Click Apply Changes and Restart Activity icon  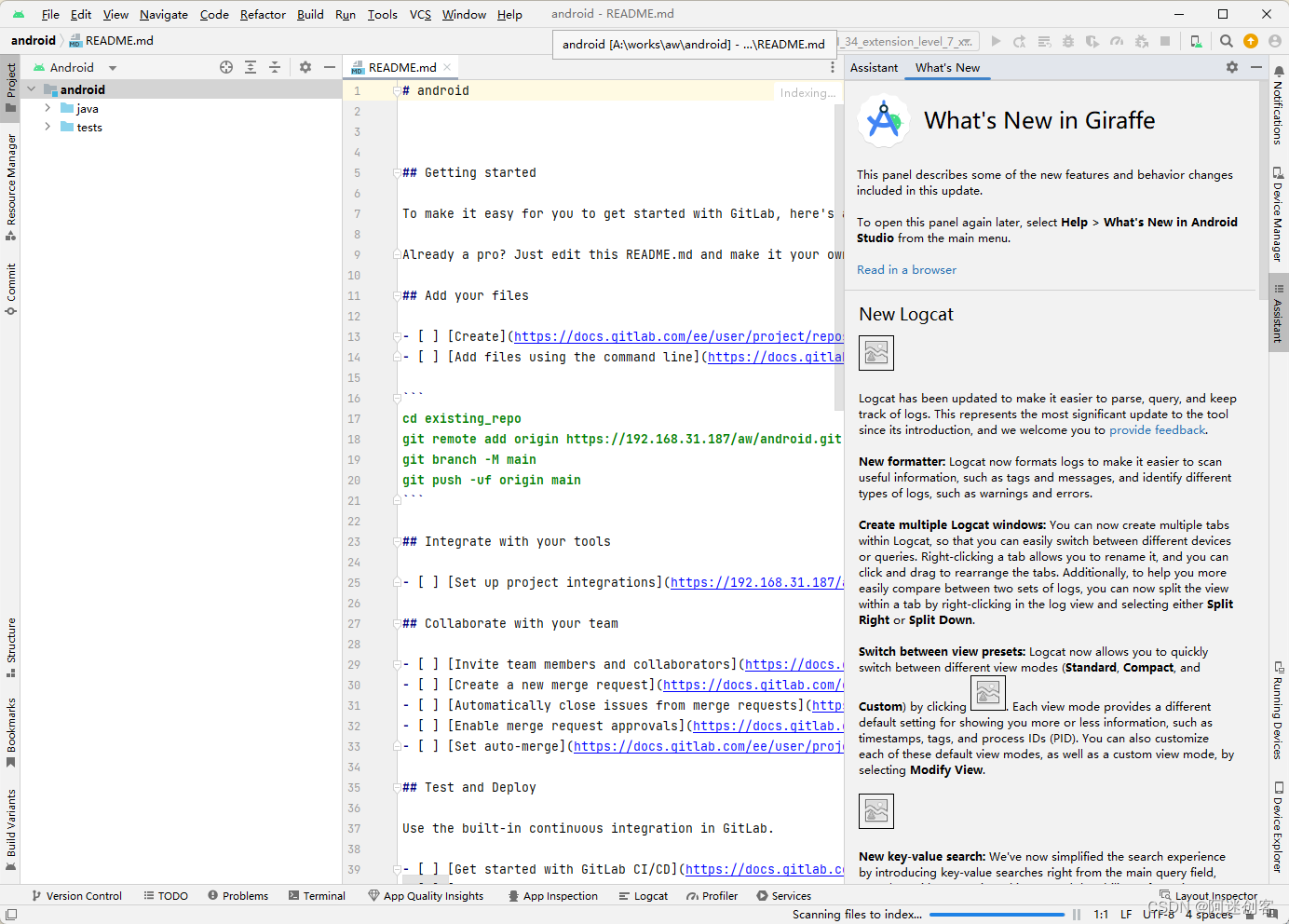tap(1020, 41)
